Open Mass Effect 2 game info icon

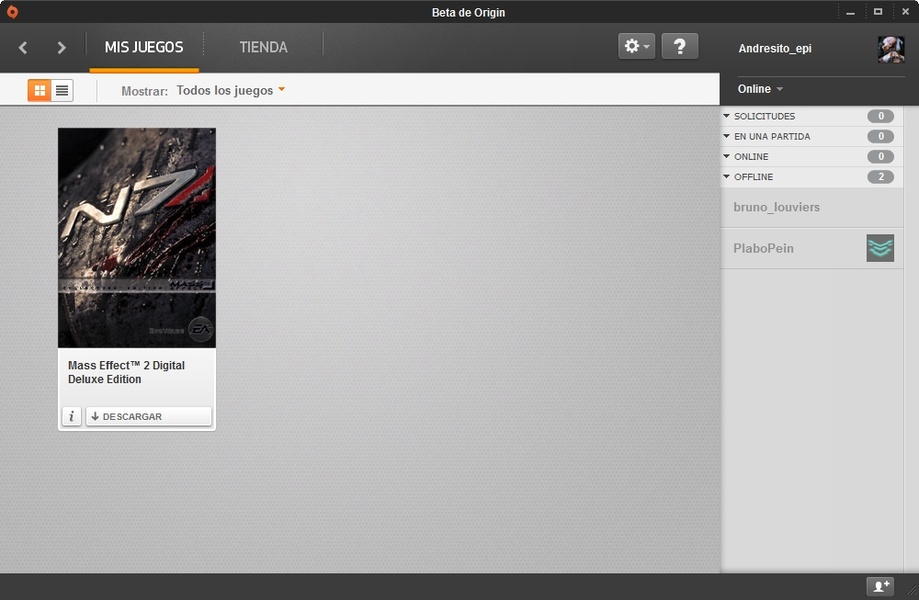(x=71, y=417)
